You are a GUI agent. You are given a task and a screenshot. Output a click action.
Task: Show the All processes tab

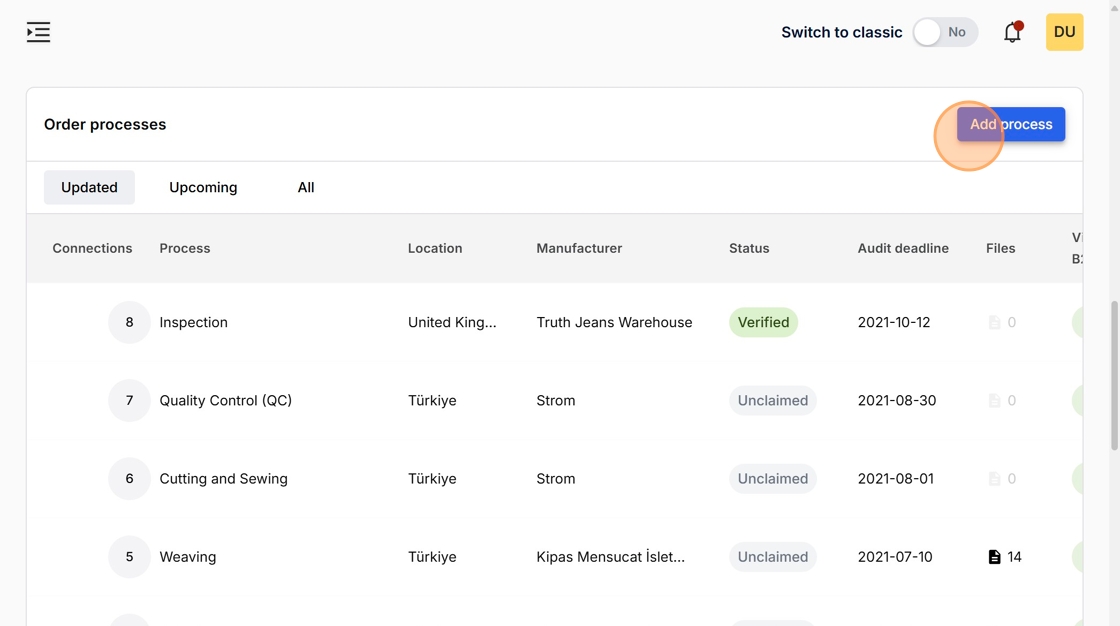[306, 187]
